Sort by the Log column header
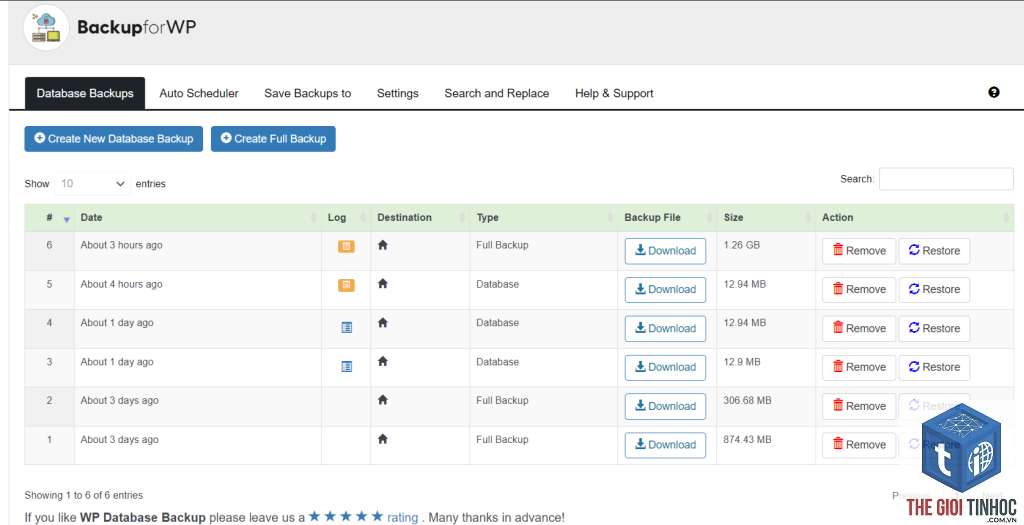 point(345,217)
